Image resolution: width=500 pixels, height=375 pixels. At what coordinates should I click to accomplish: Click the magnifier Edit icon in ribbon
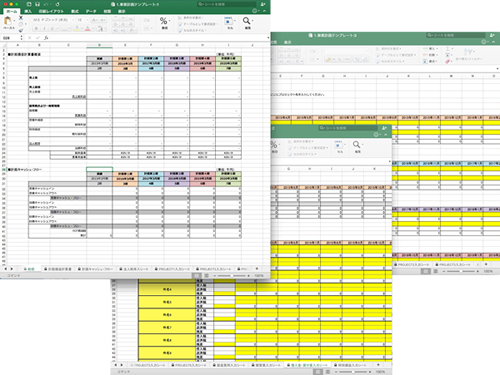(x=247, y=21)
